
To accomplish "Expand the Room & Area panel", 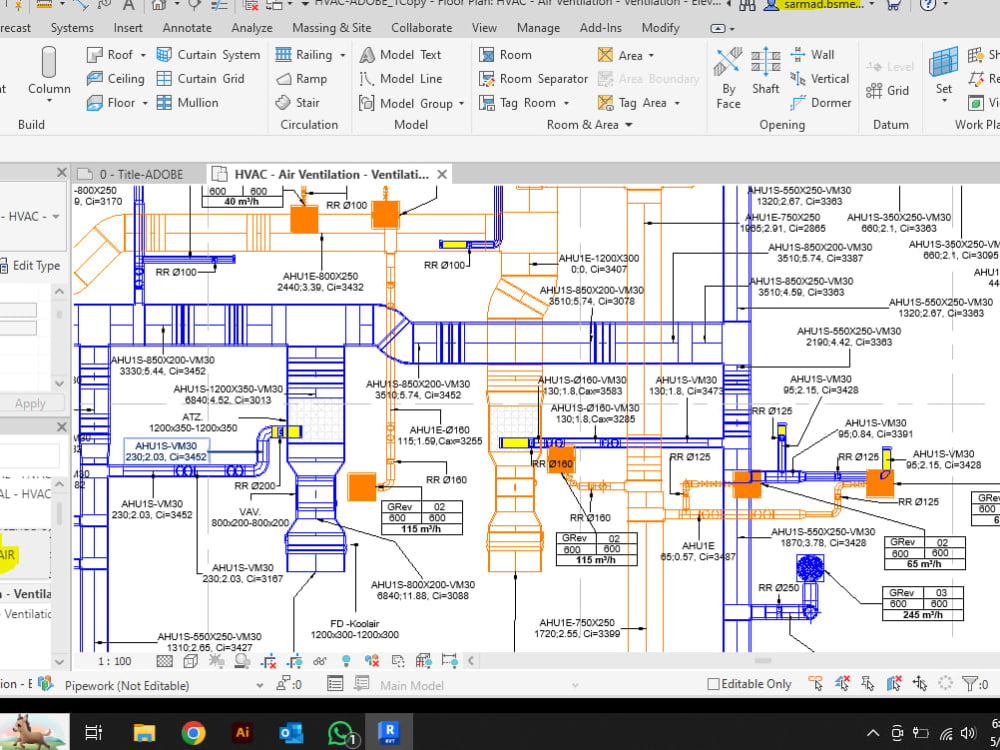I will click(x=589, y=124).
